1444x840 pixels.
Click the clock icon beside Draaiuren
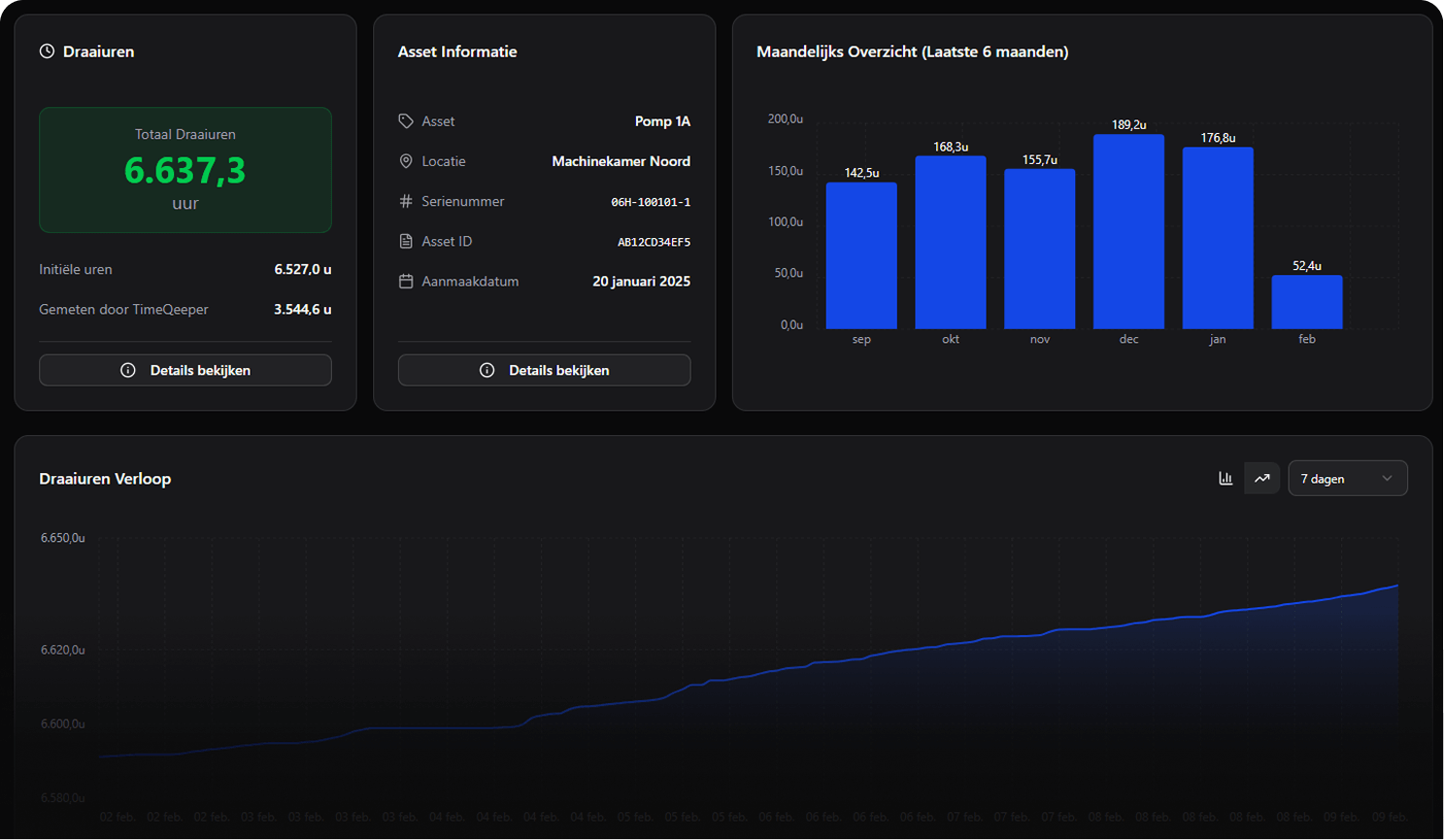(x=47, y=51)
